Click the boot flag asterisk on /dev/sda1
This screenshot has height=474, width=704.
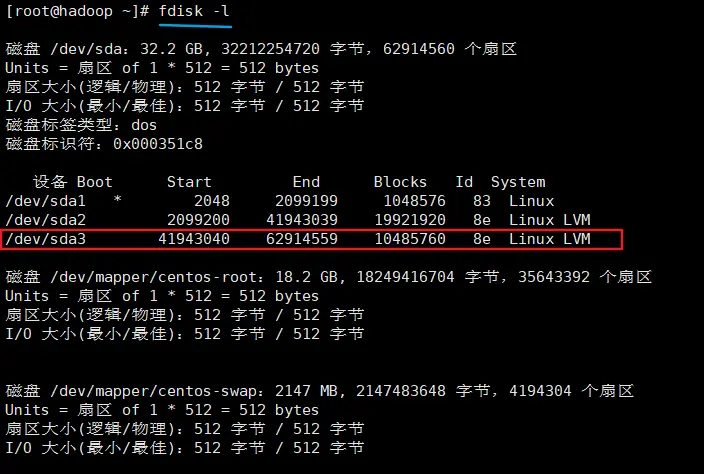point(118,199)
